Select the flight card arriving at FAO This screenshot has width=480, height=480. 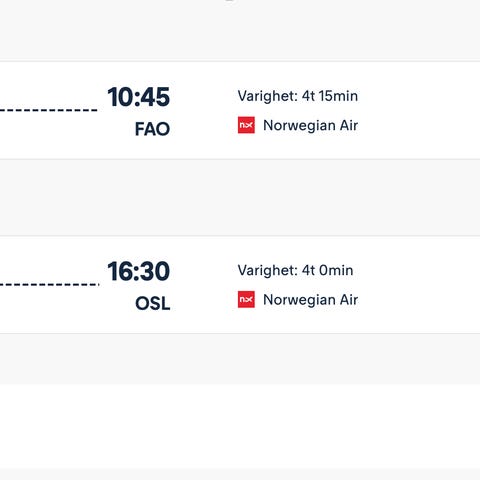[x=240, y=110]
